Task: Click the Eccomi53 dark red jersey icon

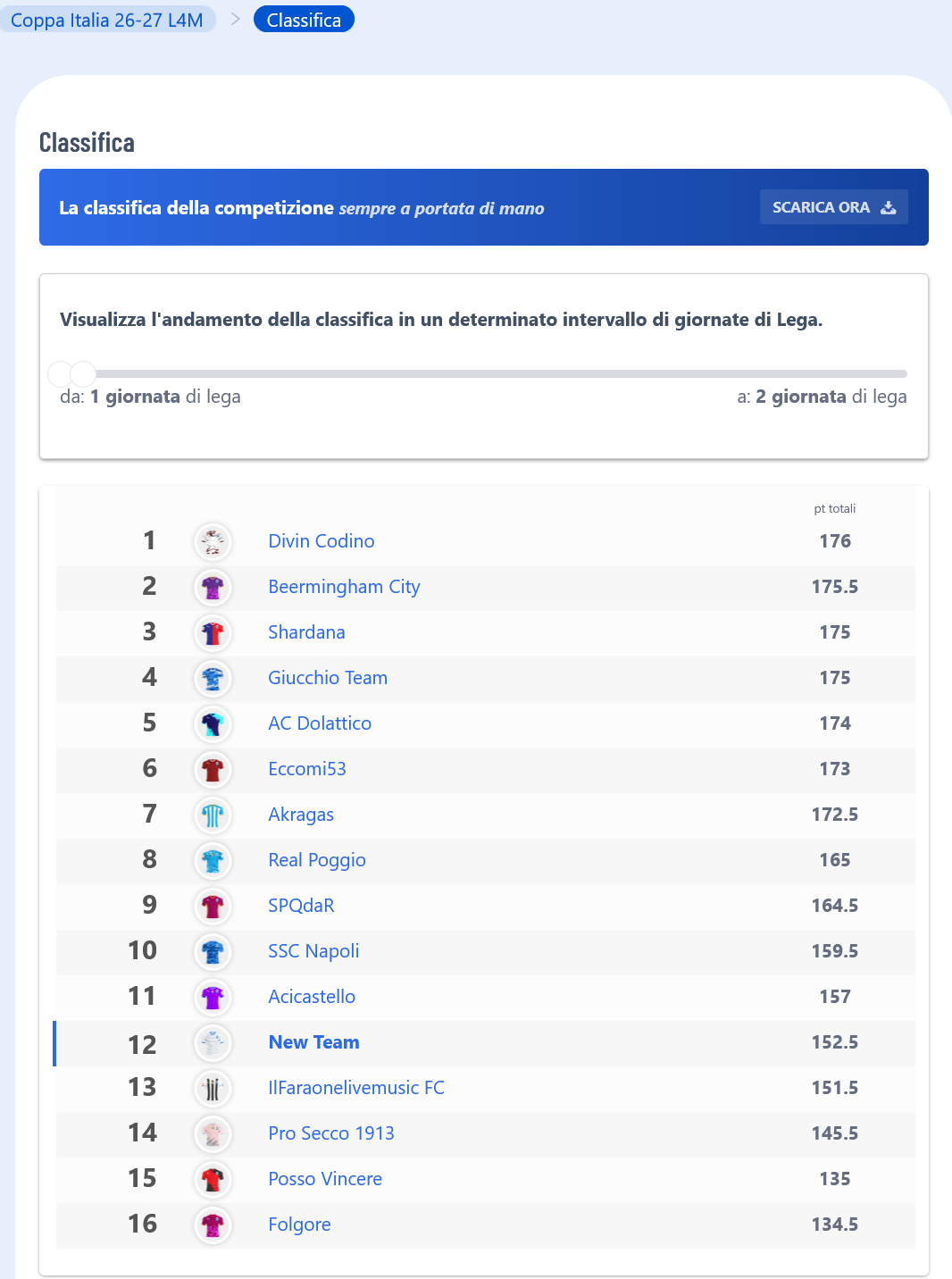Action: (x=213, y=769)
